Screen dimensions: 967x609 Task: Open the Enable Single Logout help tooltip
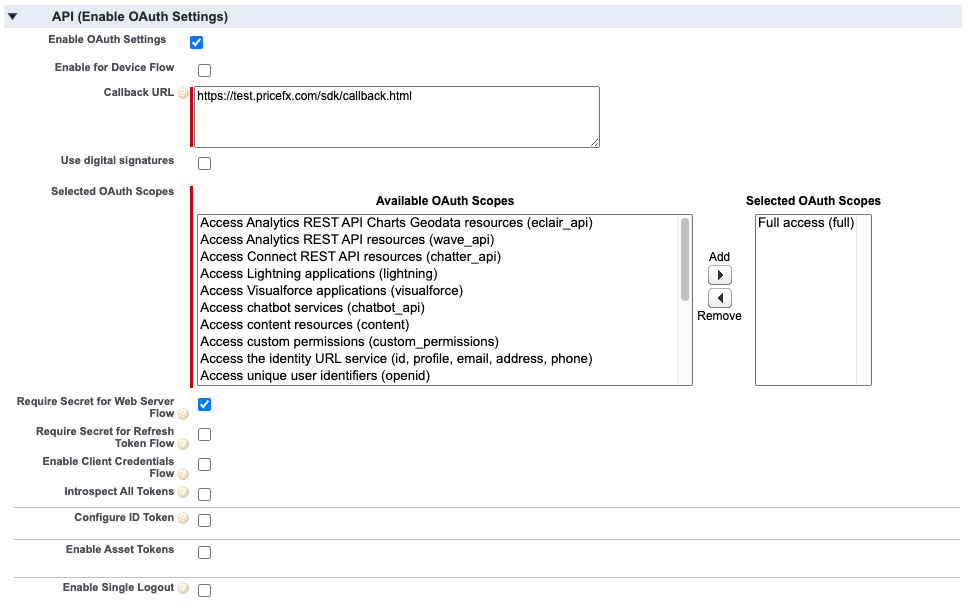pos(183,587)
